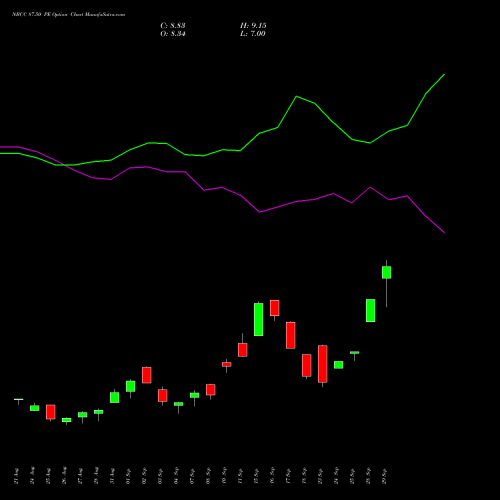Viewport: 500px width, 500px height.
Task: Select the 31 Aug date label
Action: [x=112, y=476]
